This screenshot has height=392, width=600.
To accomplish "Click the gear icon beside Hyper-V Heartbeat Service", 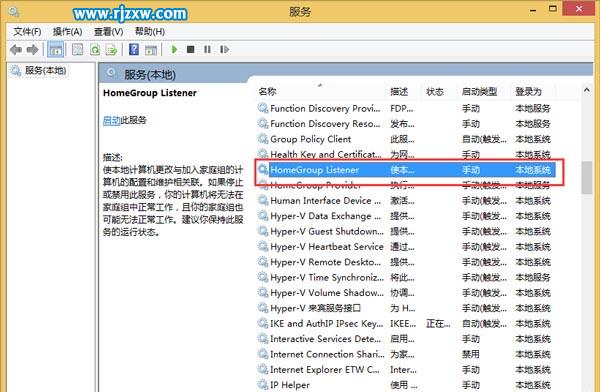I will tap(263, 246).
